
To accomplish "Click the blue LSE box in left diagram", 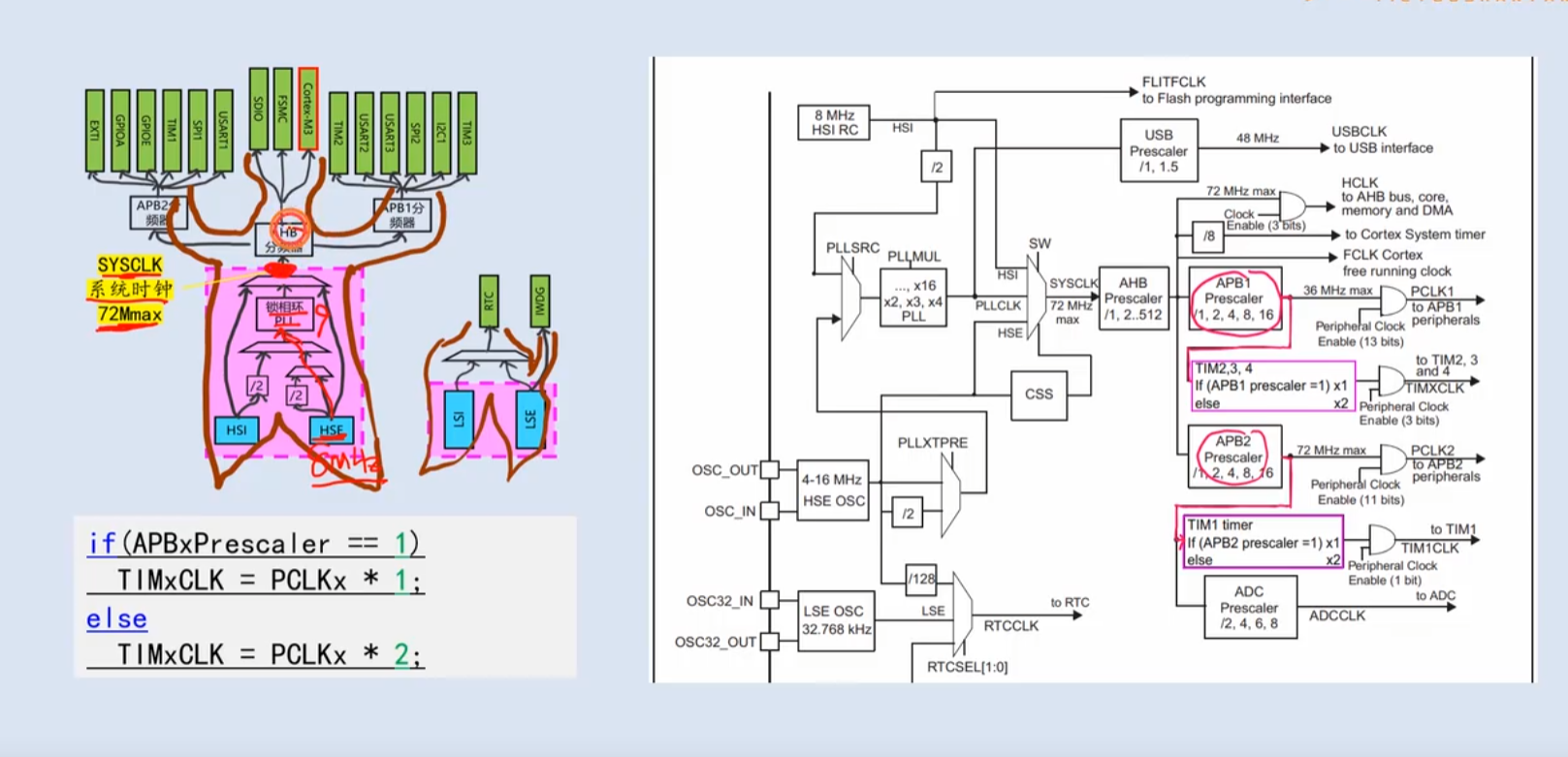I will pyautogui.click(x=530, y=419).
